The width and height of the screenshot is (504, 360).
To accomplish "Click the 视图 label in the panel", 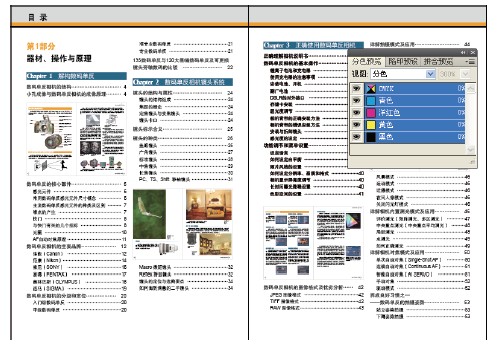I will point(359,74).
